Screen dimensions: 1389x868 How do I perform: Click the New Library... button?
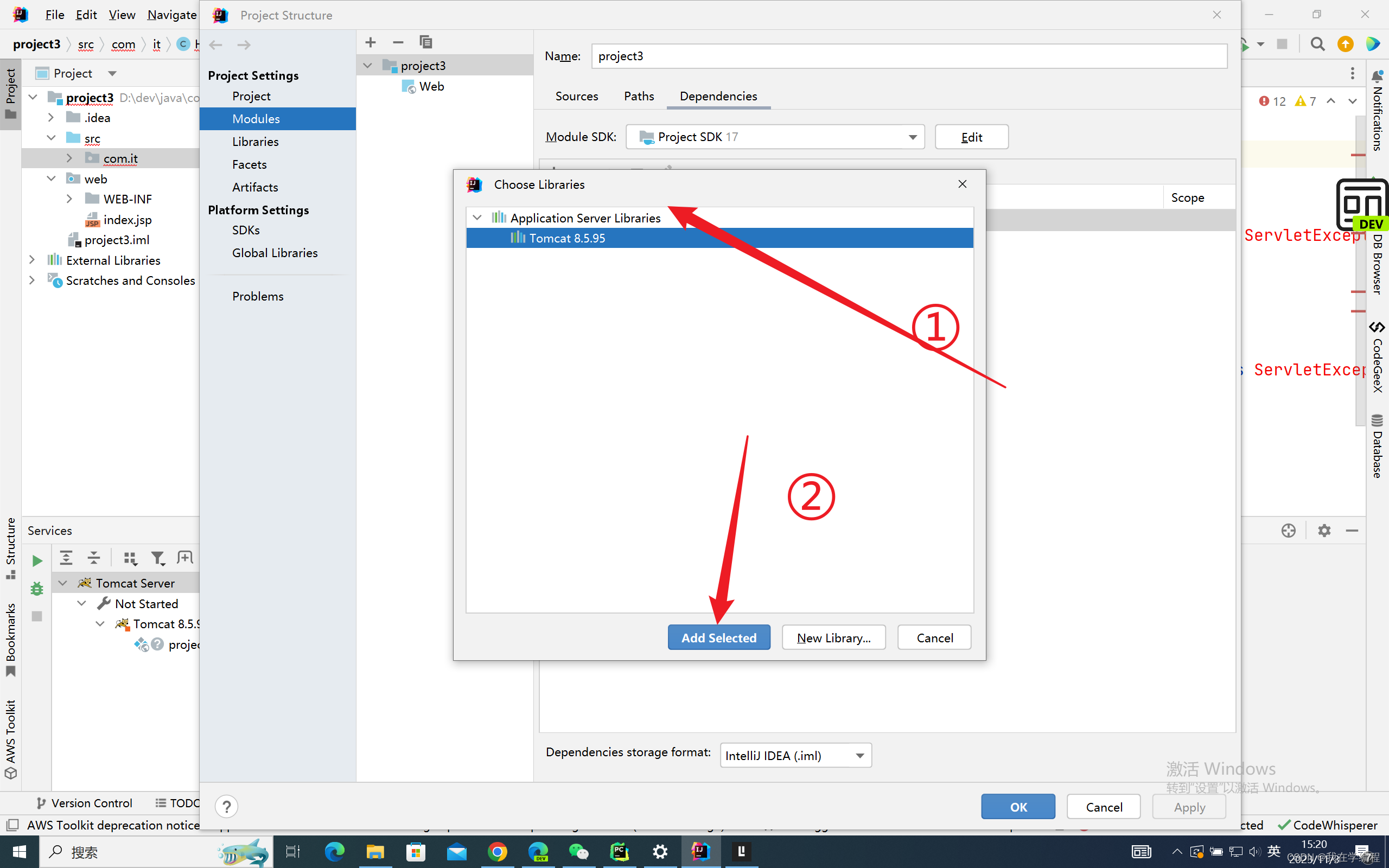tap(833, 638)
